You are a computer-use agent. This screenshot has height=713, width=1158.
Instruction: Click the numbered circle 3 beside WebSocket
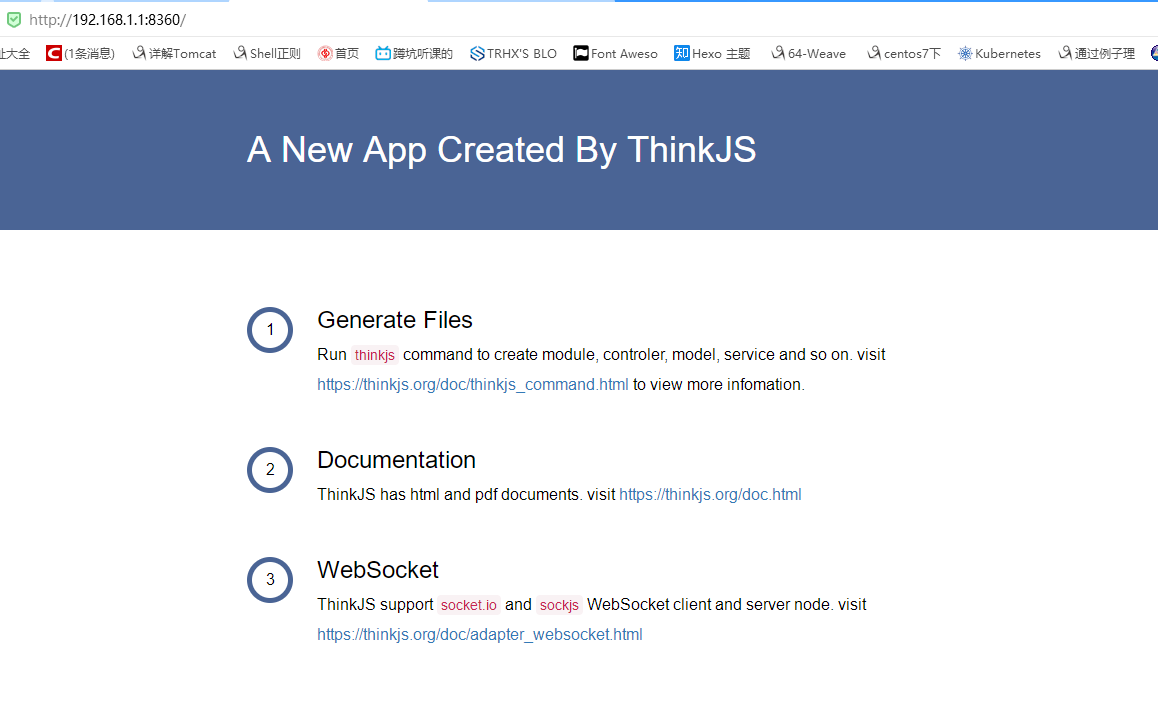[270, 580]
